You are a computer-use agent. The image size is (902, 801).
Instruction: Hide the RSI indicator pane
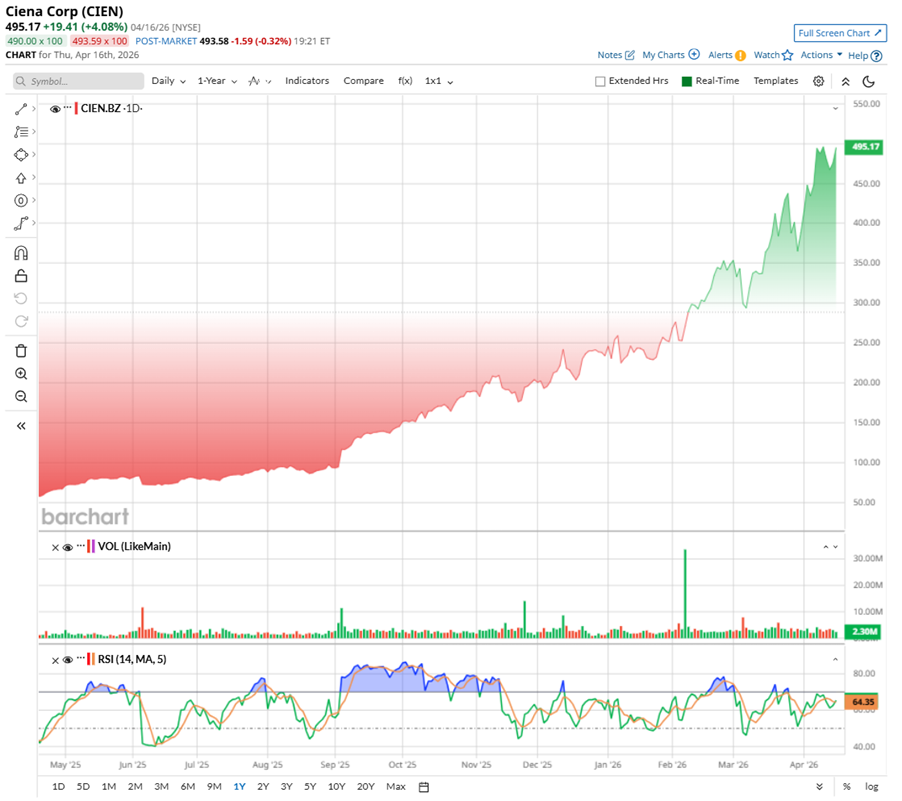(67, 660)
